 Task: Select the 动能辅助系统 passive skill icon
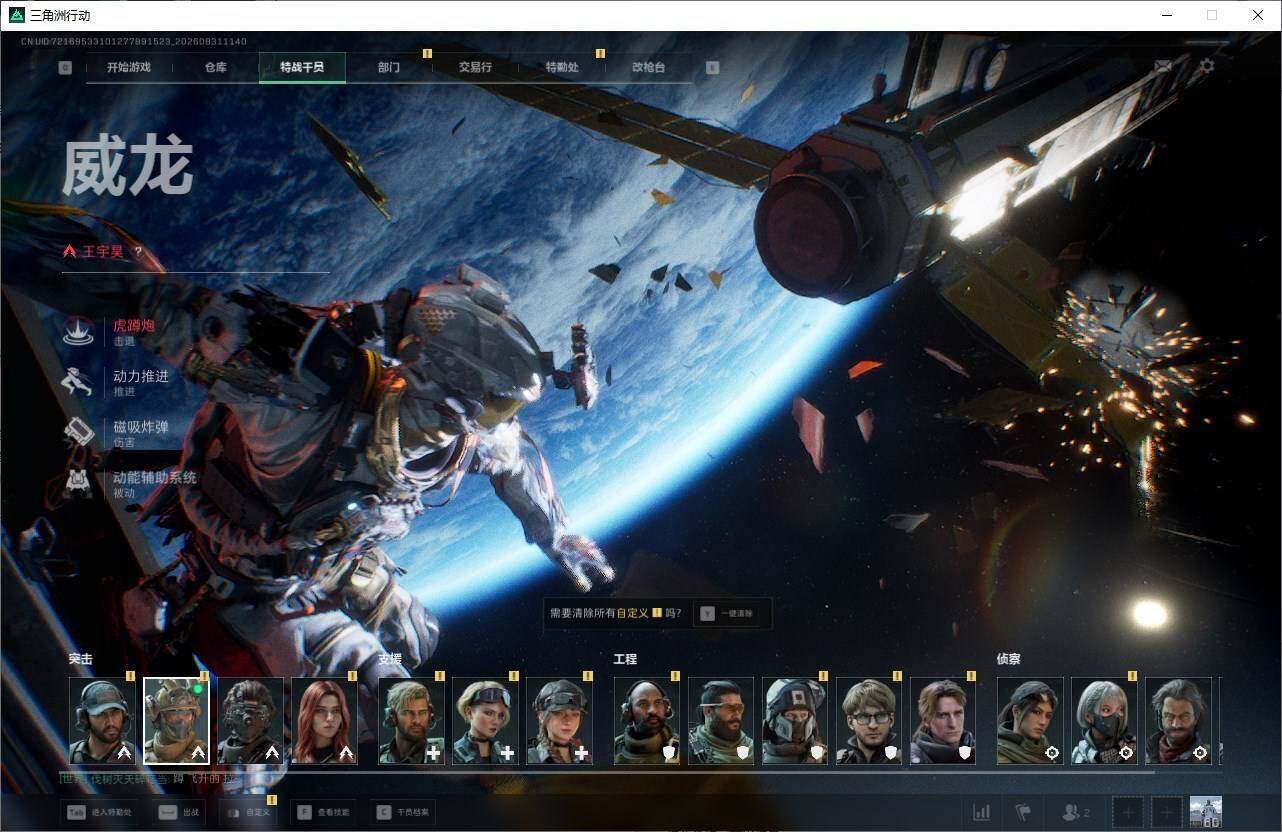point(78,484)
